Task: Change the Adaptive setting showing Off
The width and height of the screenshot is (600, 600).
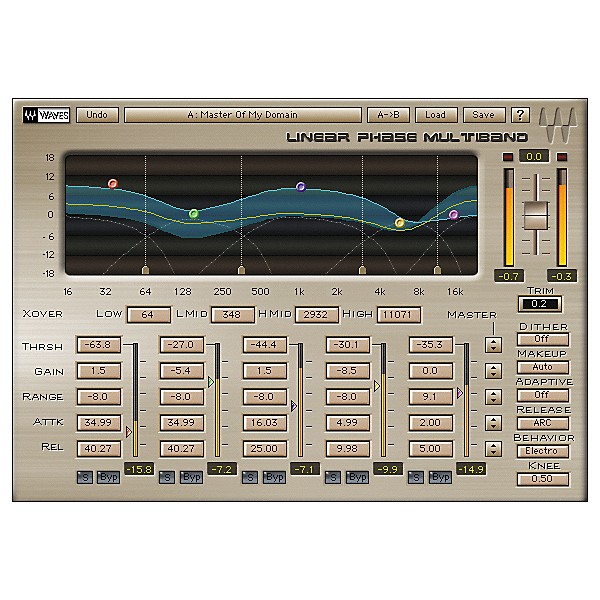Action: pyautogui.click(x=543, y=395)
